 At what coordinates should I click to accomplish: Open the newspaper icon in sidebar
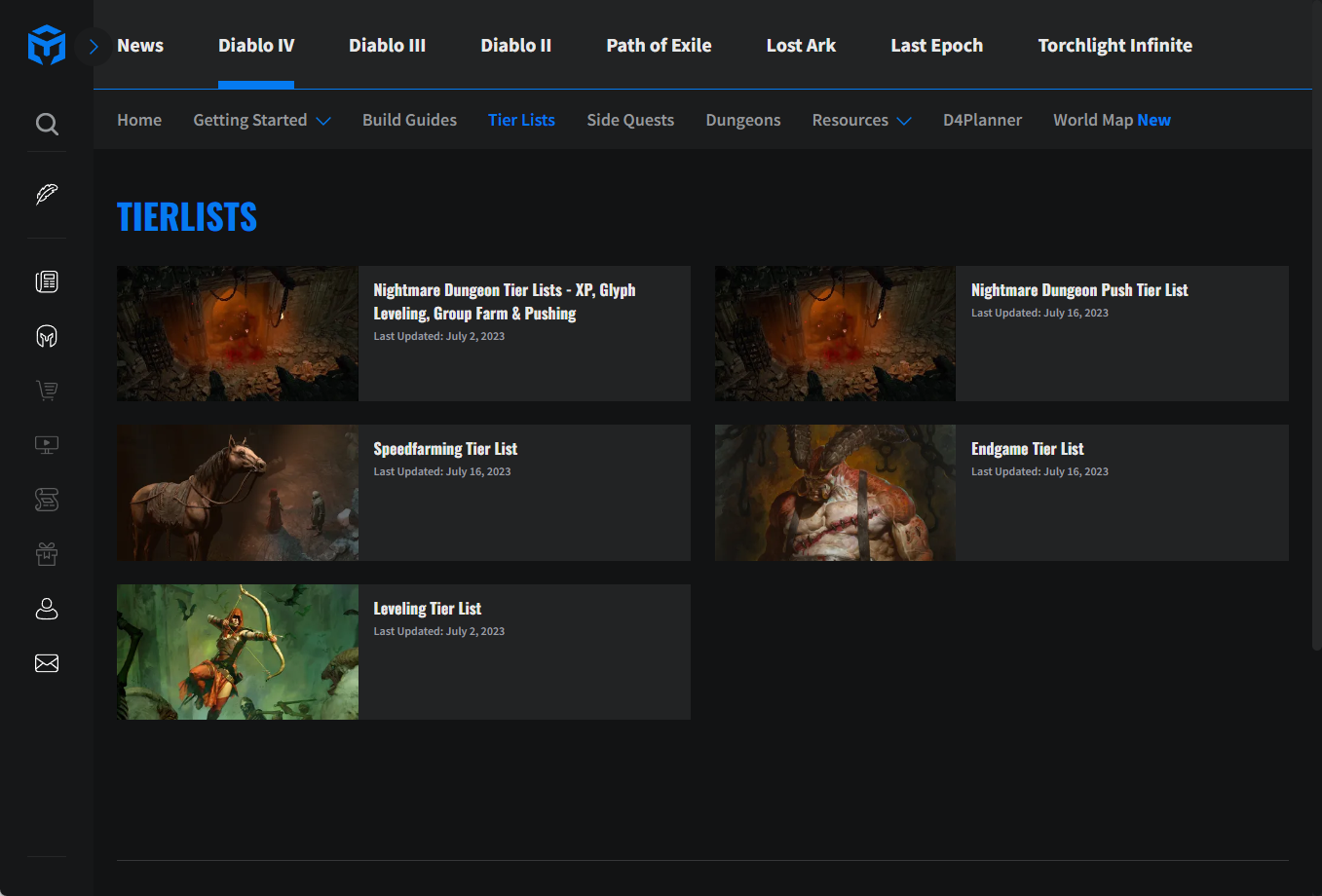click(x=47, y=281)
